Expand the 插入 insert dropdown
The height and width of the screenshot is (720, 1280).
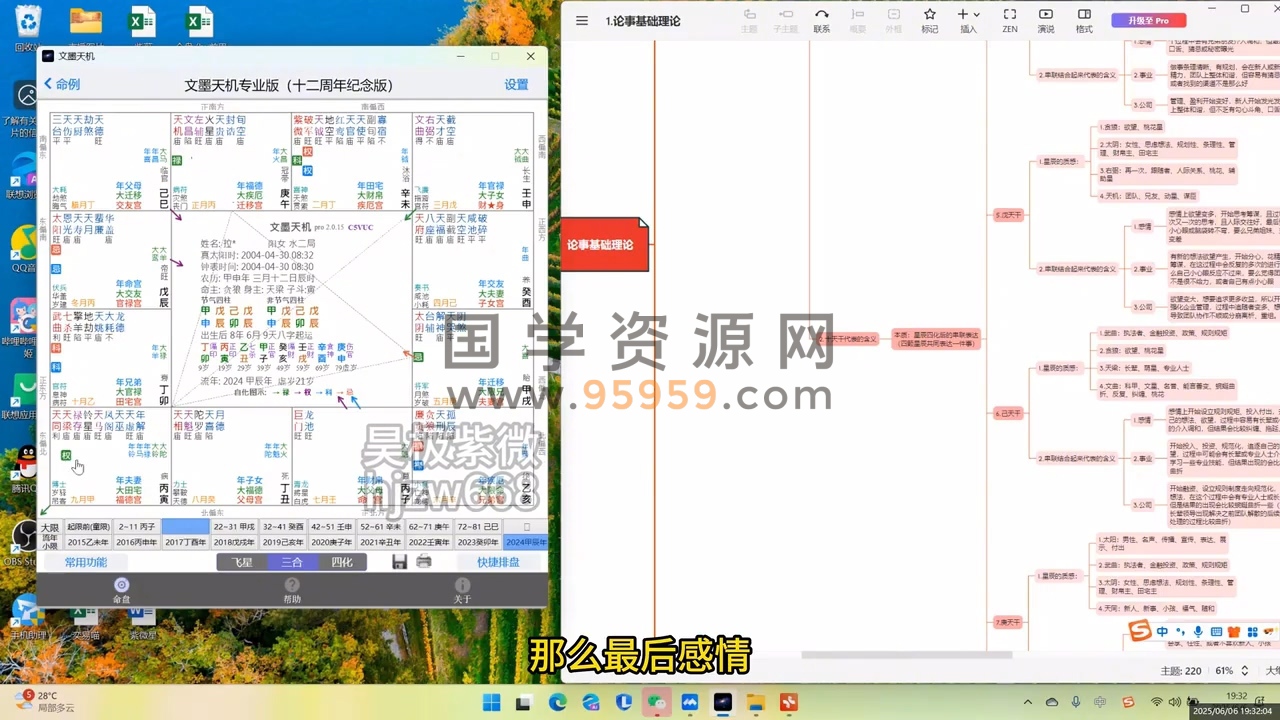(x=968, y=20)
